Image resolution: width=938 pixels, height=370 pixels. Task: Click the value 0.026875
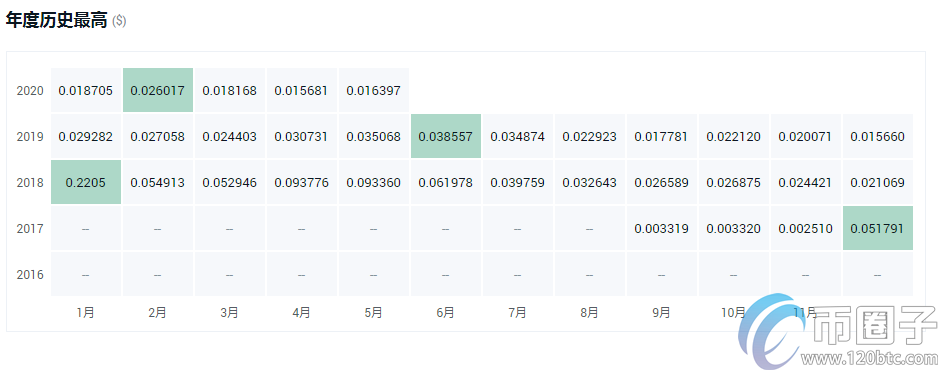tap(733, 183)
